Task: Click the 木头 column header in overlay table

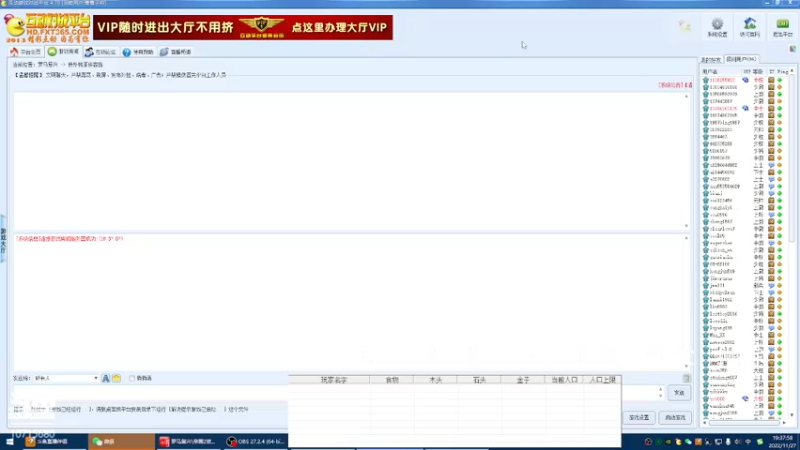Action: [x=435, y=380]
